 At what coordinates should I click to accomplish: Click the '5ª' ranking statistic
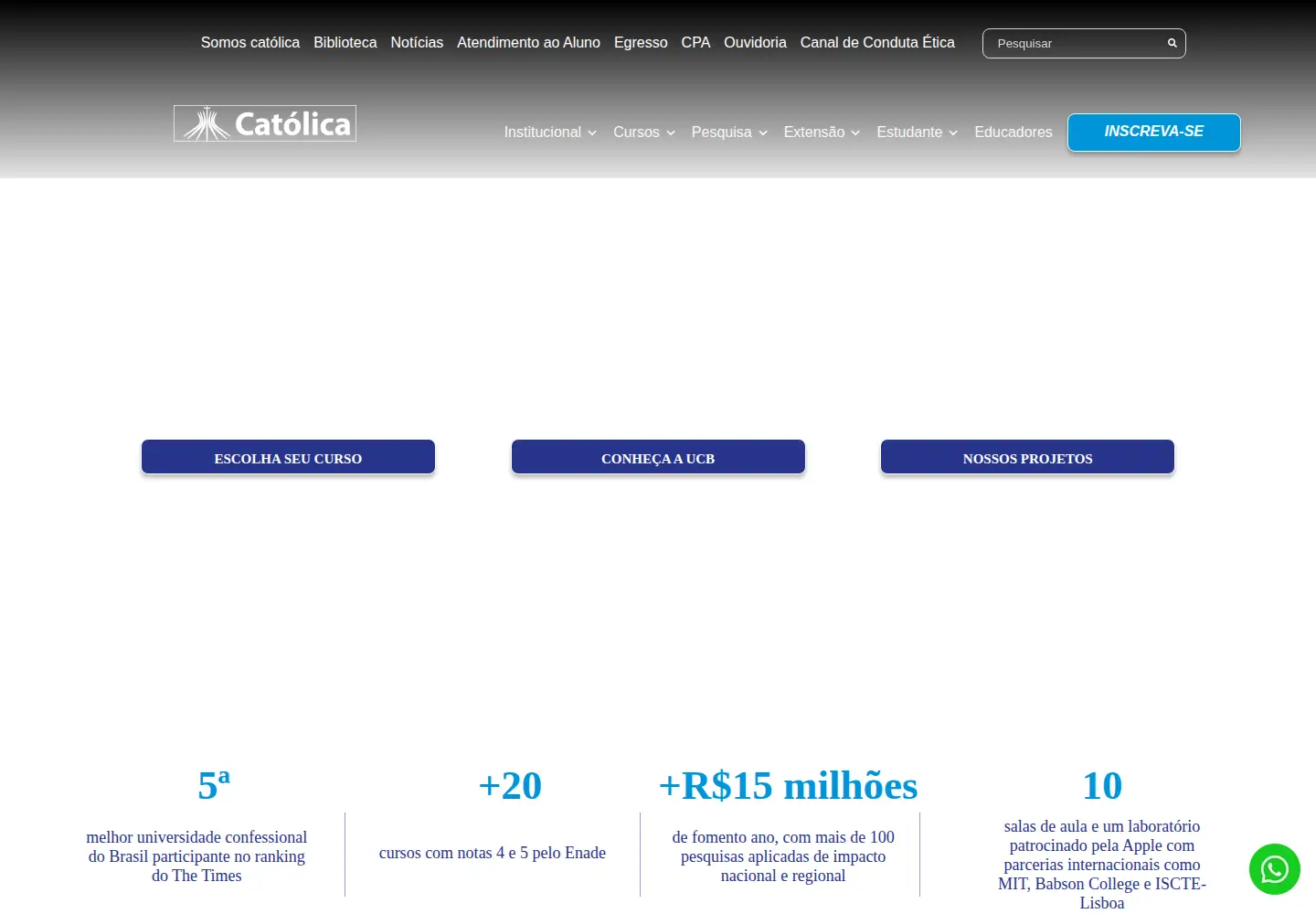(x=214, y=785)
